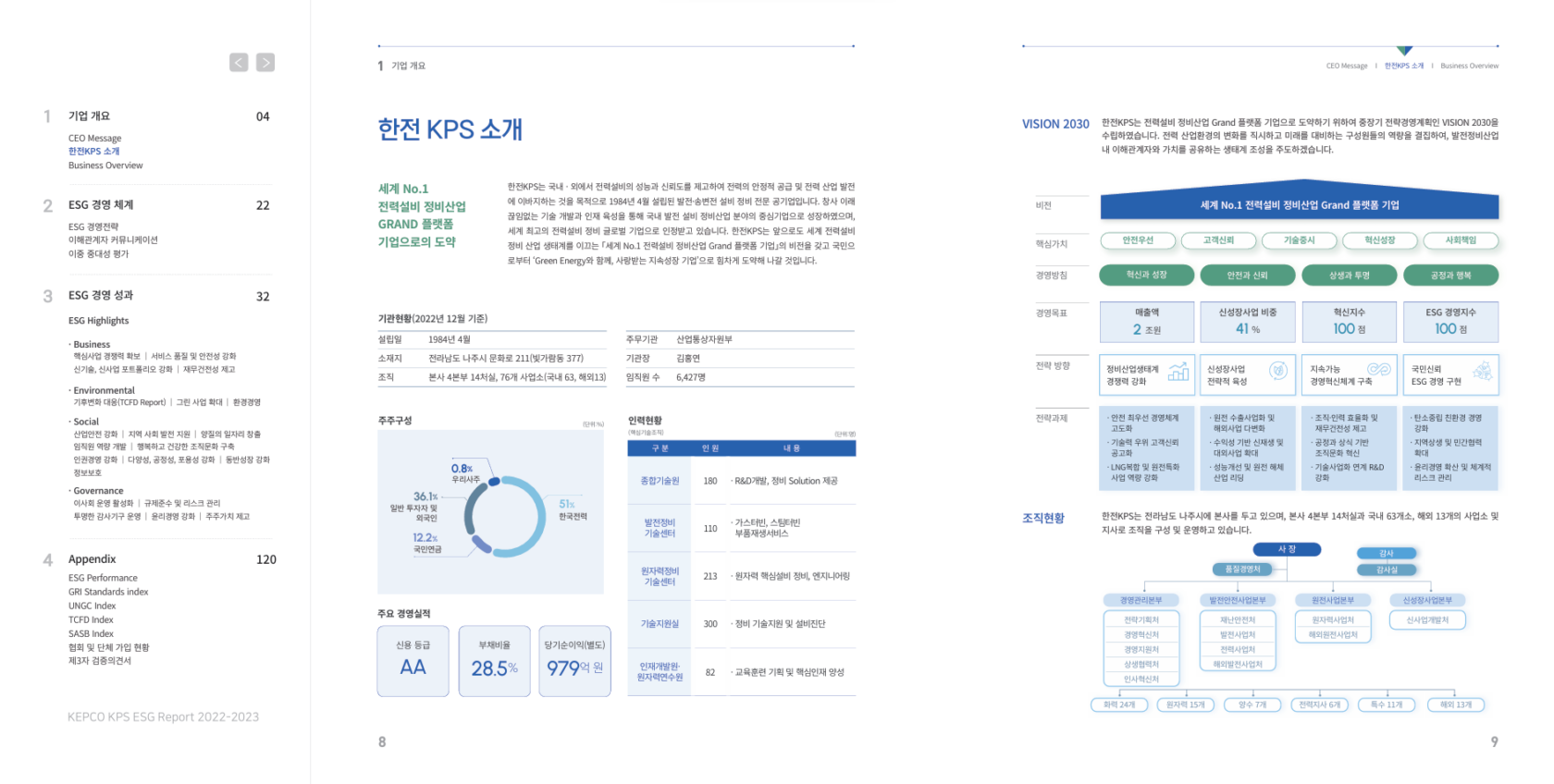The width and height of the screenshot is (1554, 784).
Task: Open Business Overview in the sidebar contents
Action: click(105, 165)
